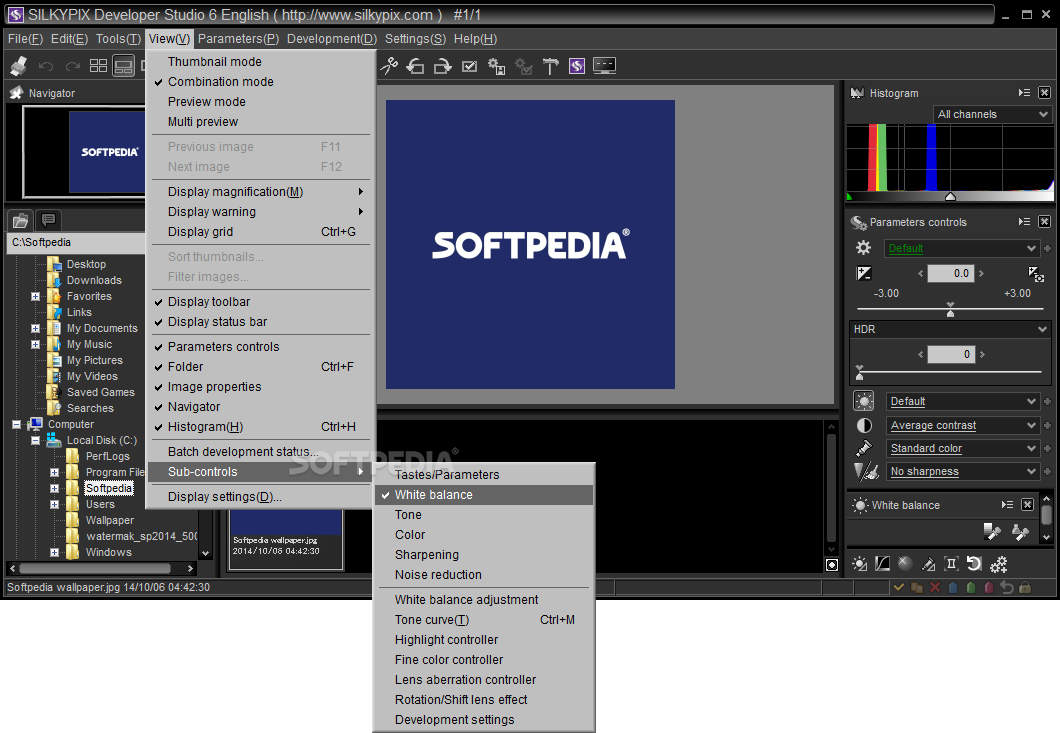The image size is (1060, 733).
Task: Toggle Image properties panel visibility
Action: 260,387
